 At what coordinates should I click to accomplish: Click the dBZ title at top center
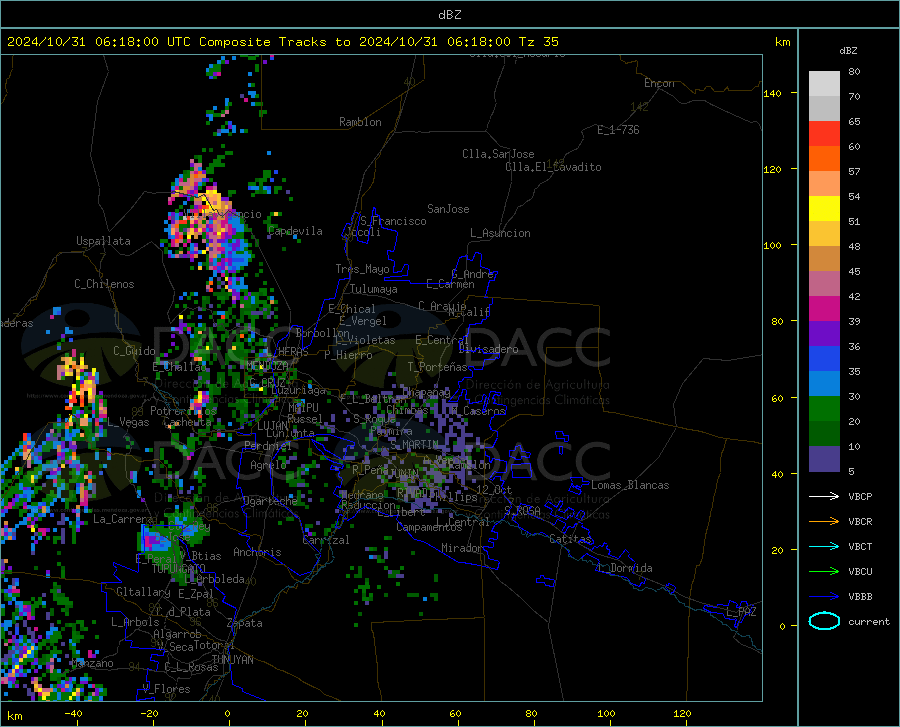pyautogui.click(x=449, y=15)
